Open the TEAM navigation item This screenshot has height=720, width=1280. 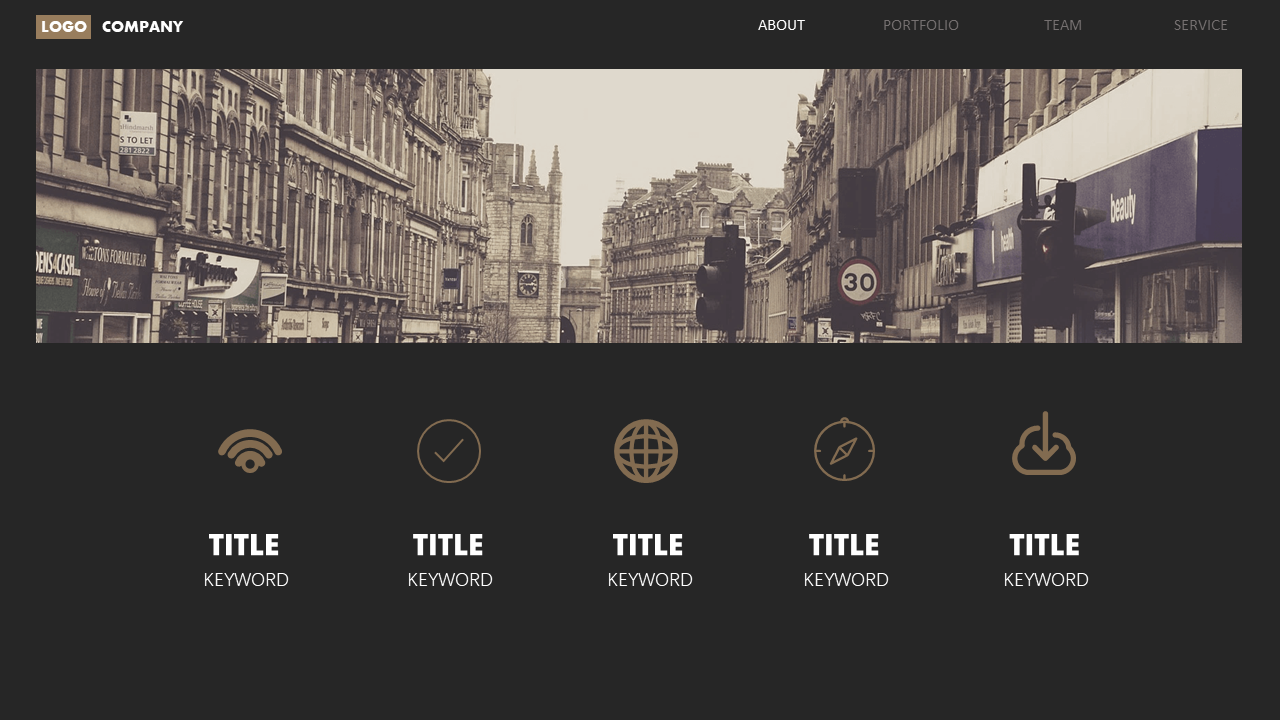point(1062,25)
